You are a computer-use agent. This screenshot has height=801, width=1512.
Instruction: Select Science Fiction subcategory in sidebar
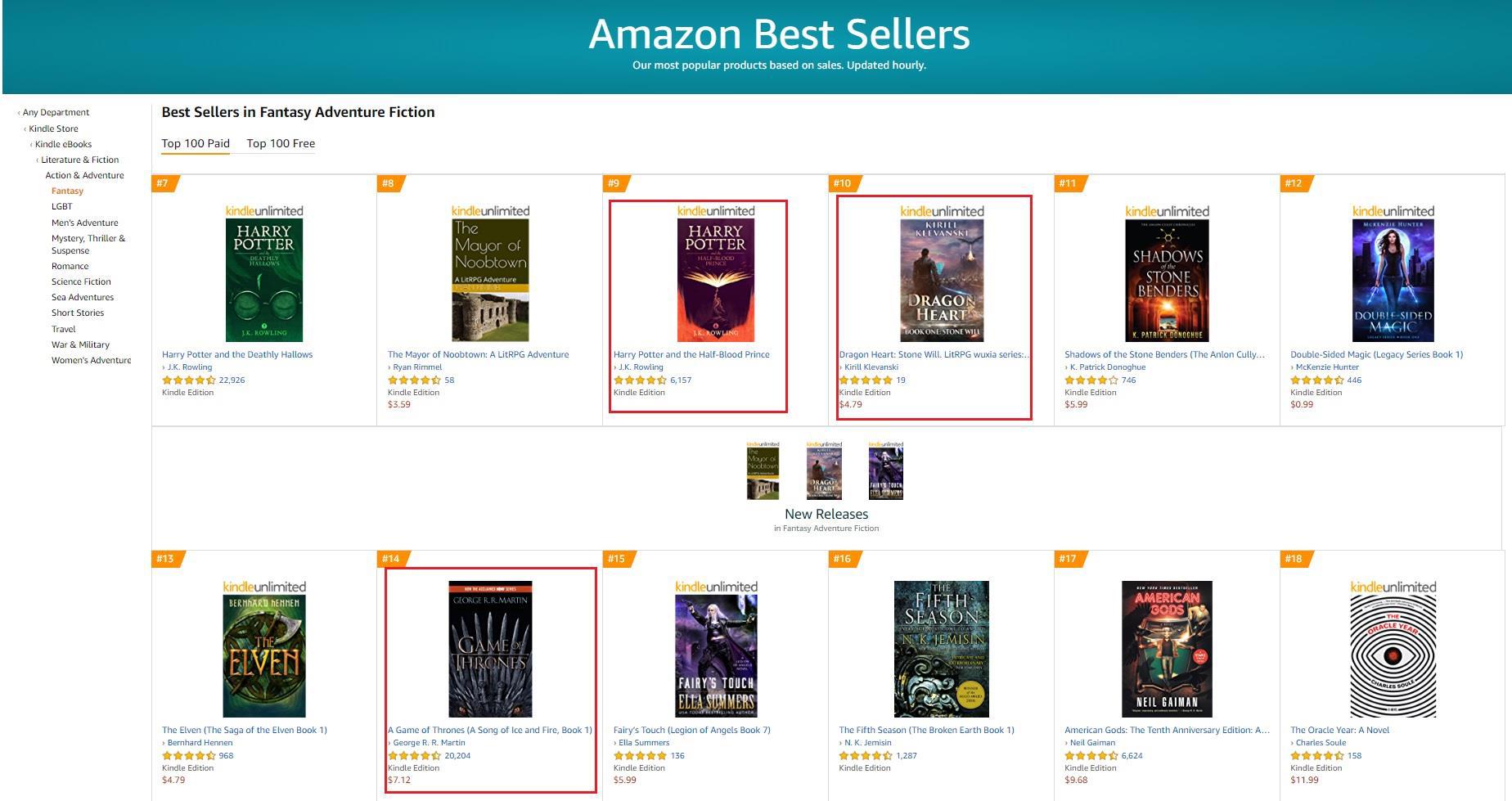coord(81,281)
